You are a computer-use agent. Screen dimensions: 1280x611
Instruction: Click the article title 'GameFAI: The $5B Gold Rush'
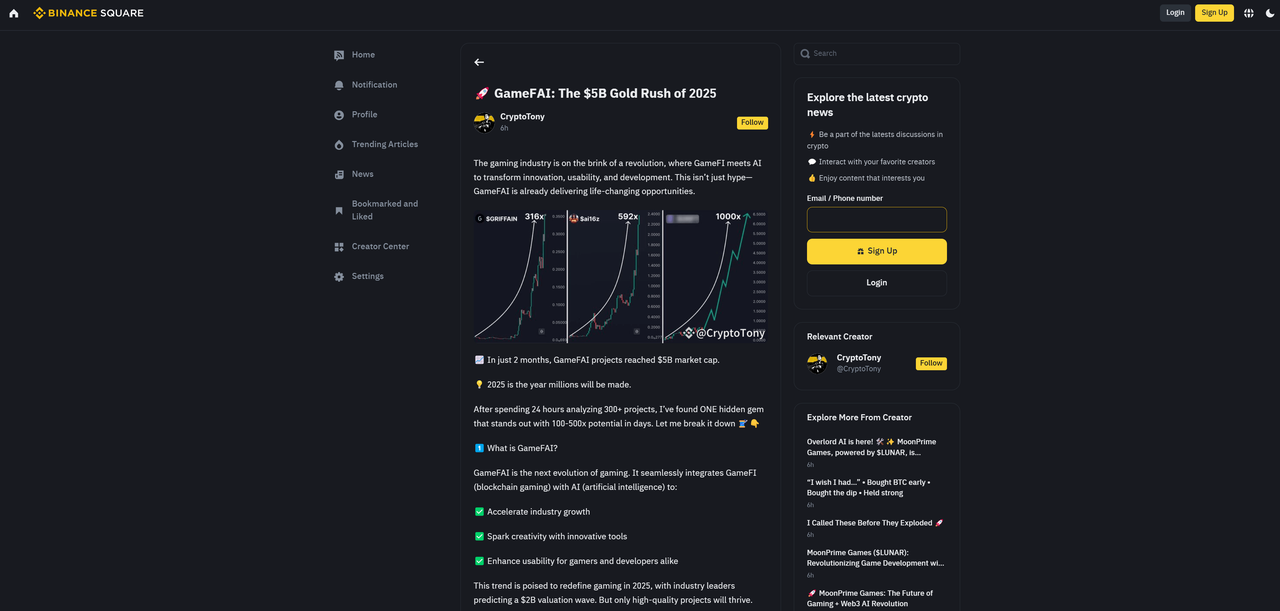pyautogui.click(x=595, y=93)
